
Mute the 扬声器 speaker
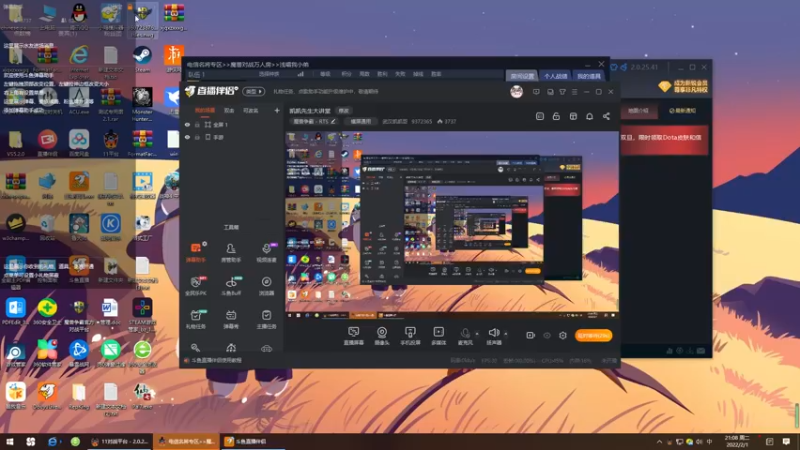pyautogui.click(x=494, y=336)
